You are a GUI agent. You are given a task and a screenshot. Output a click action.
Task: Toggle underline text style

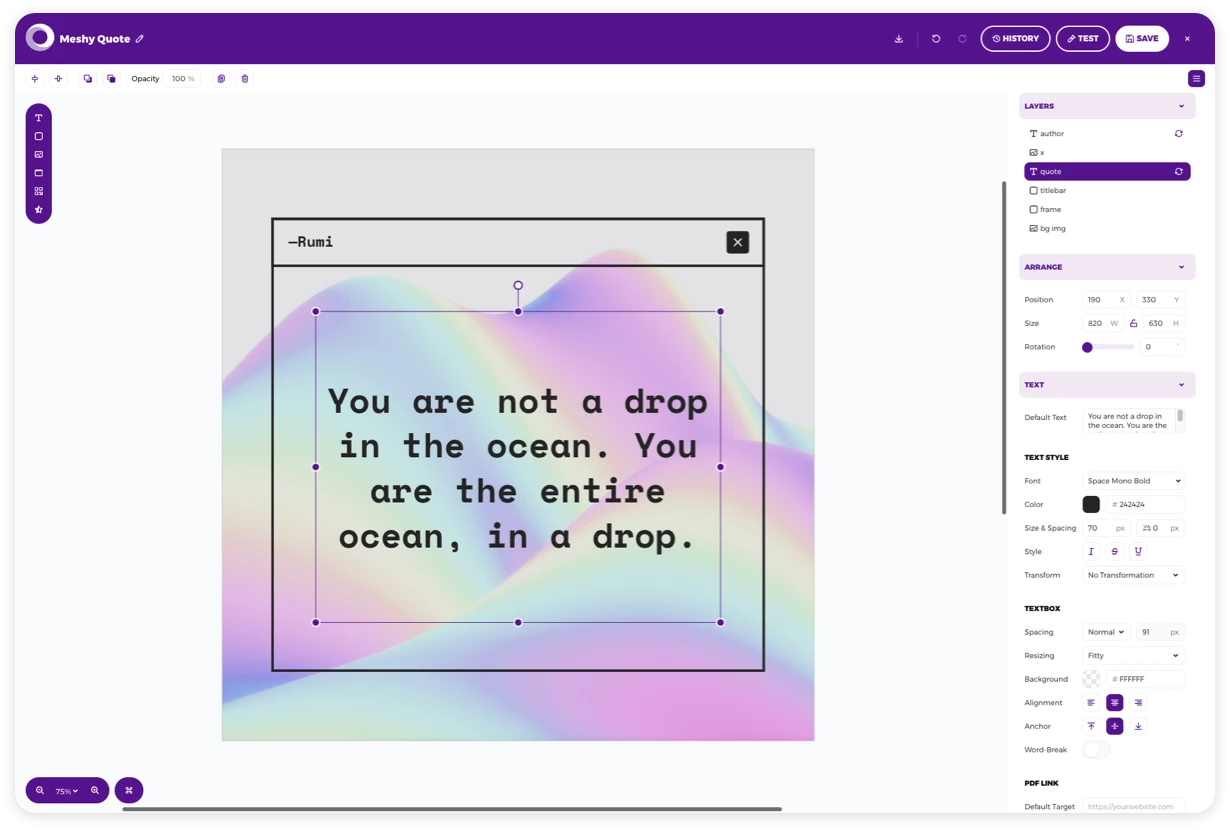pos(1138,552)
